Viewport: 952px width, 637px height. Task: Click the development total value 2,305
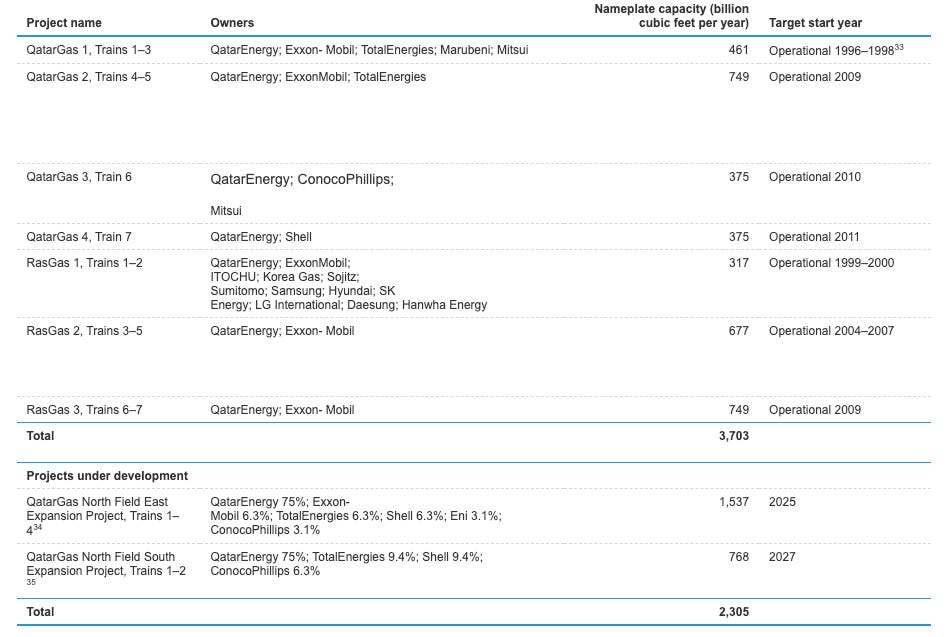pos(733,613)
